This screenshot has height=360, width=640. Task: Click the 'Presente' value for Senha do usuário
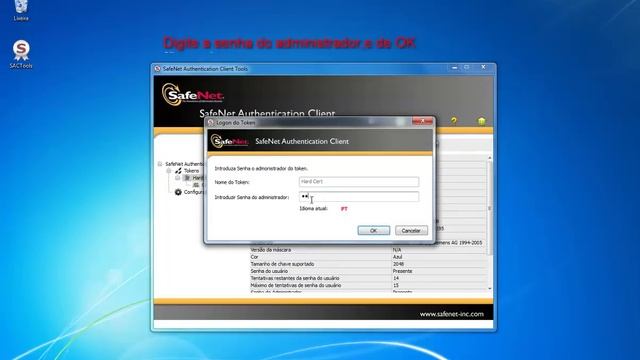point(402,271)
